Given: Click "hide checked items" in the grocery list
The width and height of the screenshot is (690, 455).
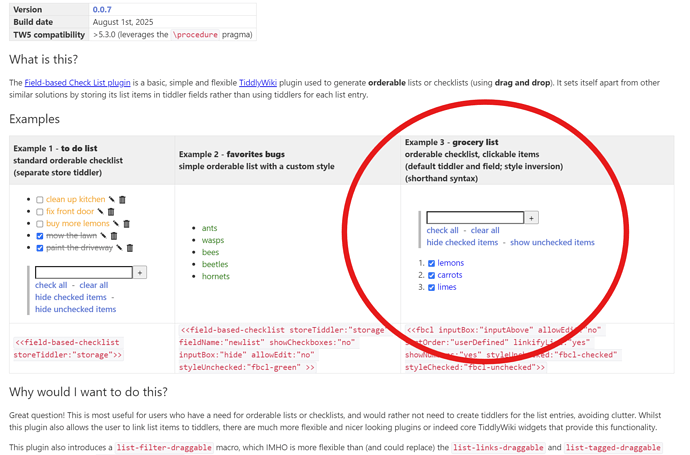Looking at the screenshot, I should (462, 242).
